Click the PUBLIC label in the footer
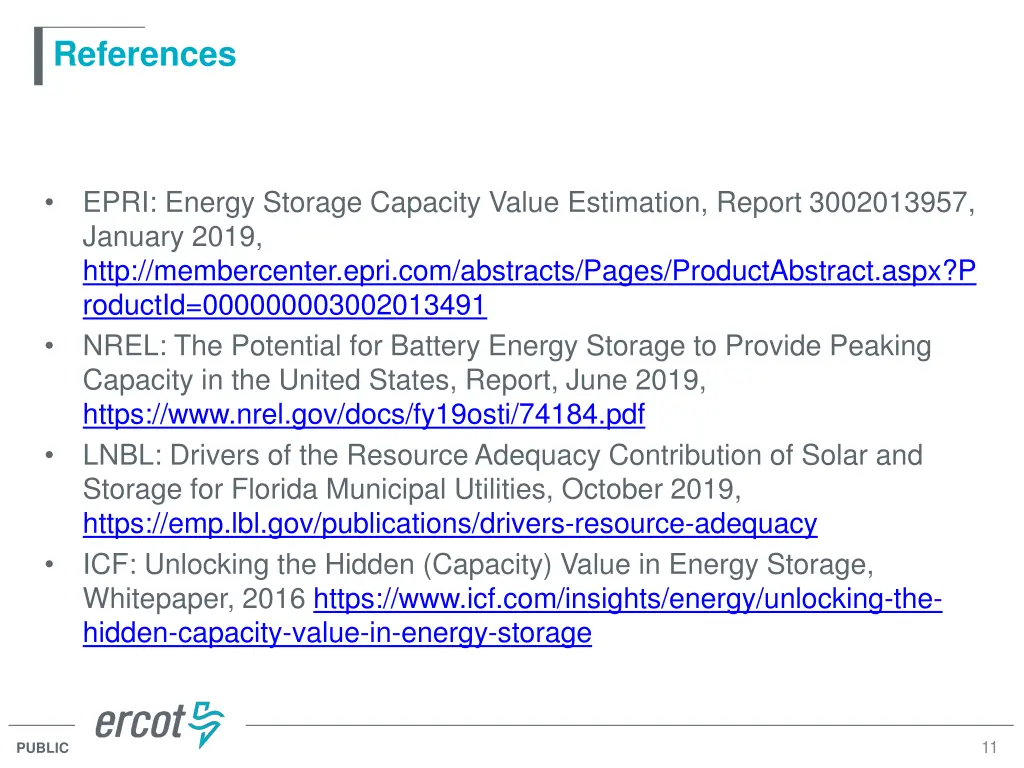Image resolution: width=1024 pixels, height=768 pixels. pos(43,748)
